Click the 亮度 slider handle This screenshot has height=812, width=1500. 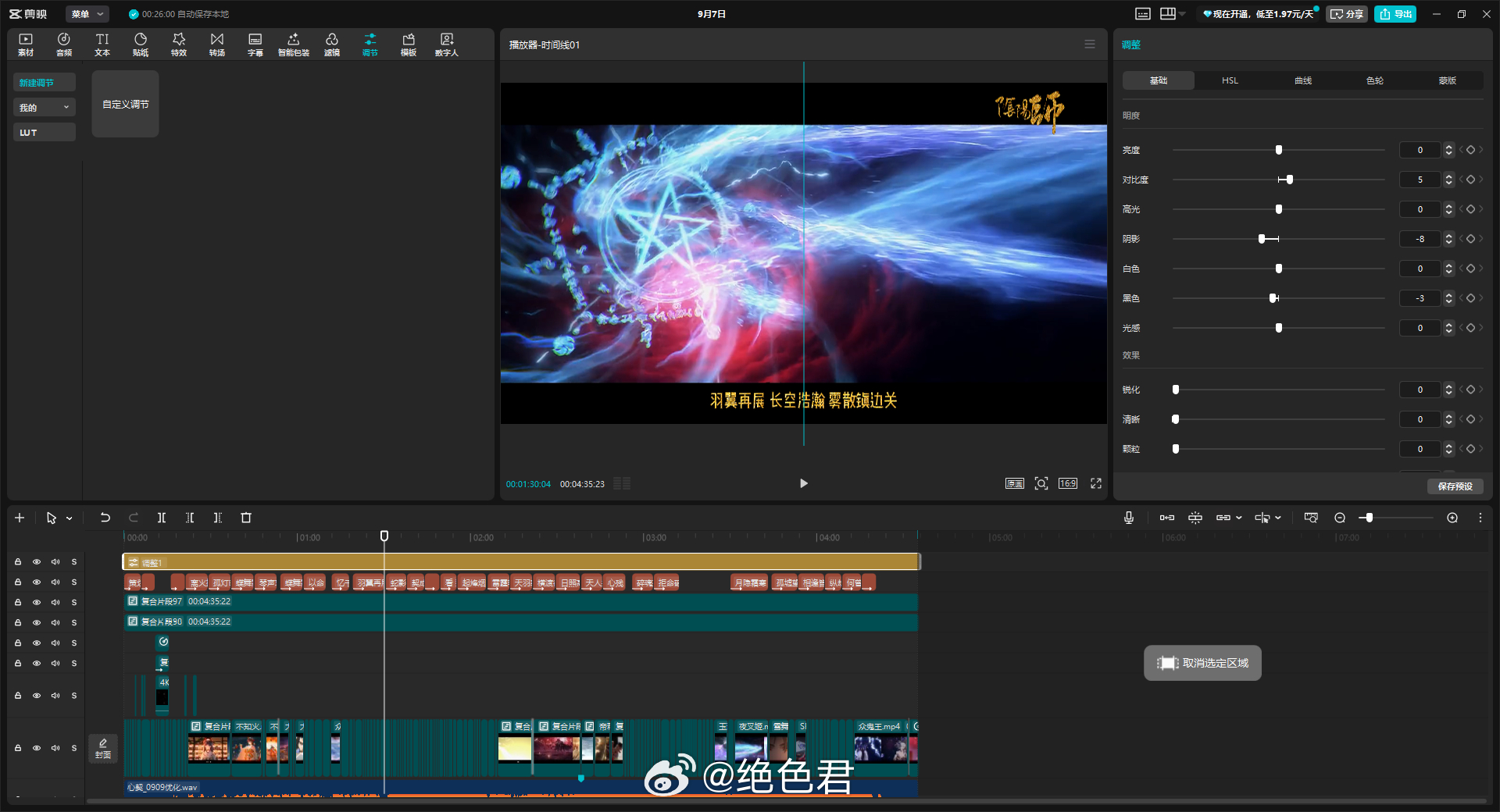point(1279,150)
